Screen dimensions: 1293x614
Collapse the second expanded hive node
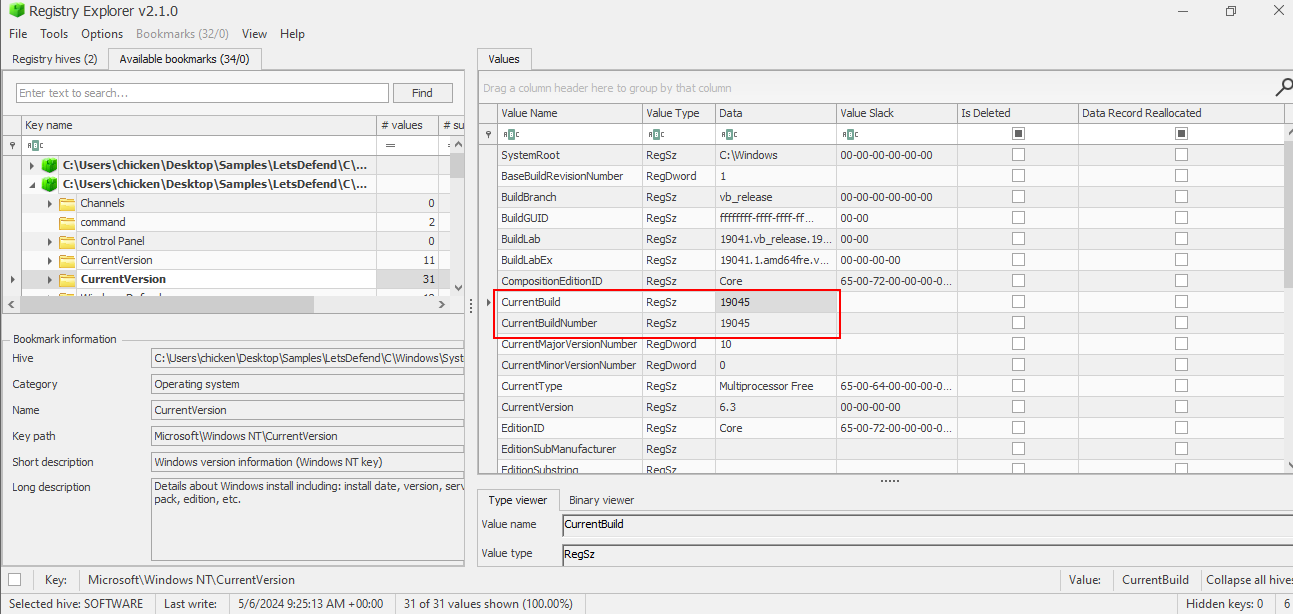[32, 184]
